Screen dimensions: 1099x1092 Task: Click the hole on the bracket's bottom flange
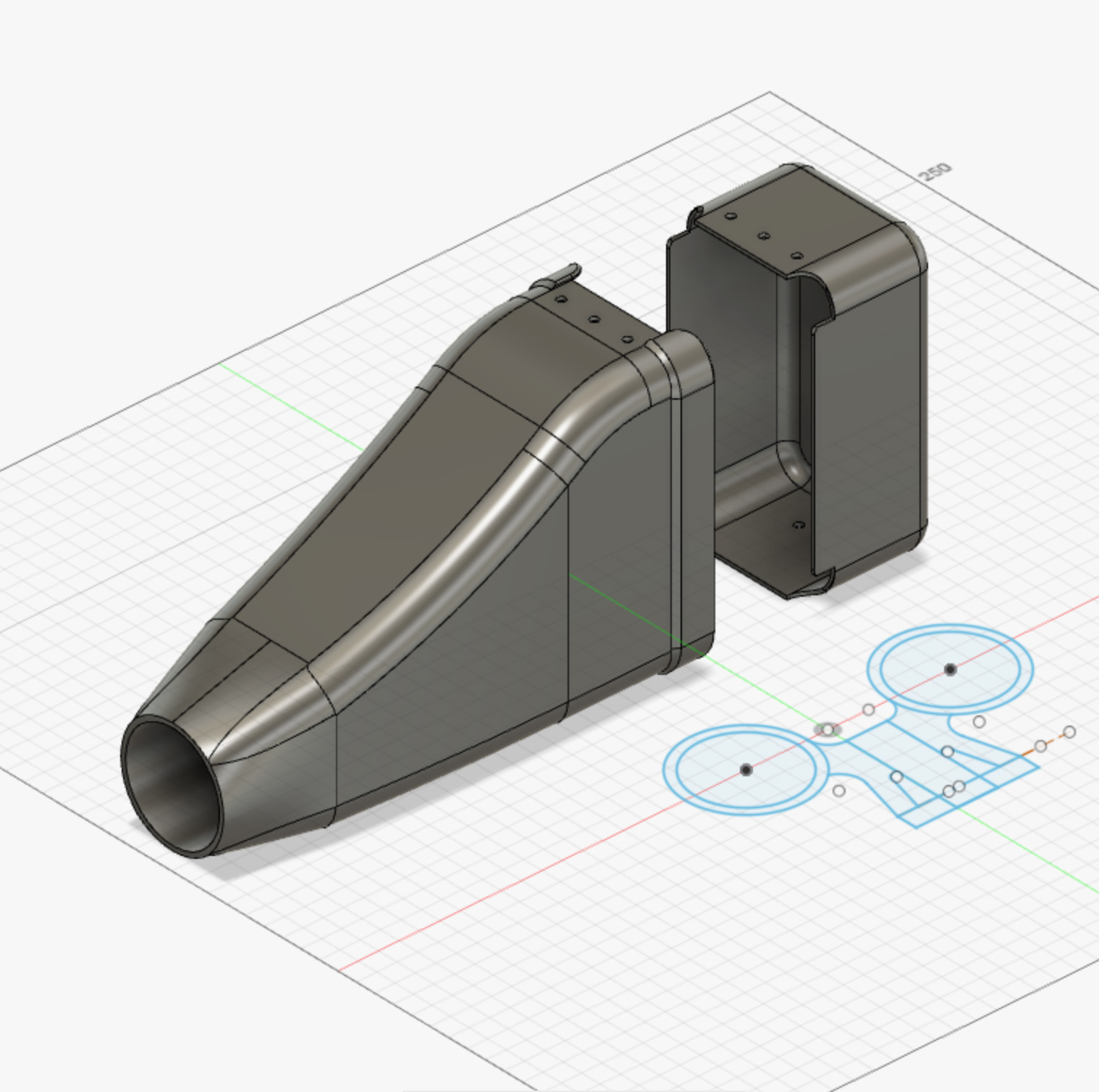(x=799, y=525)
